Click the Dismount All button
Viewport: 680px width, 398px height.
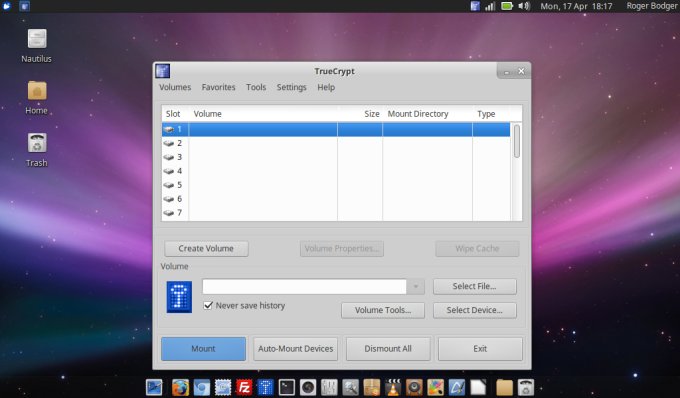(388, 349)
